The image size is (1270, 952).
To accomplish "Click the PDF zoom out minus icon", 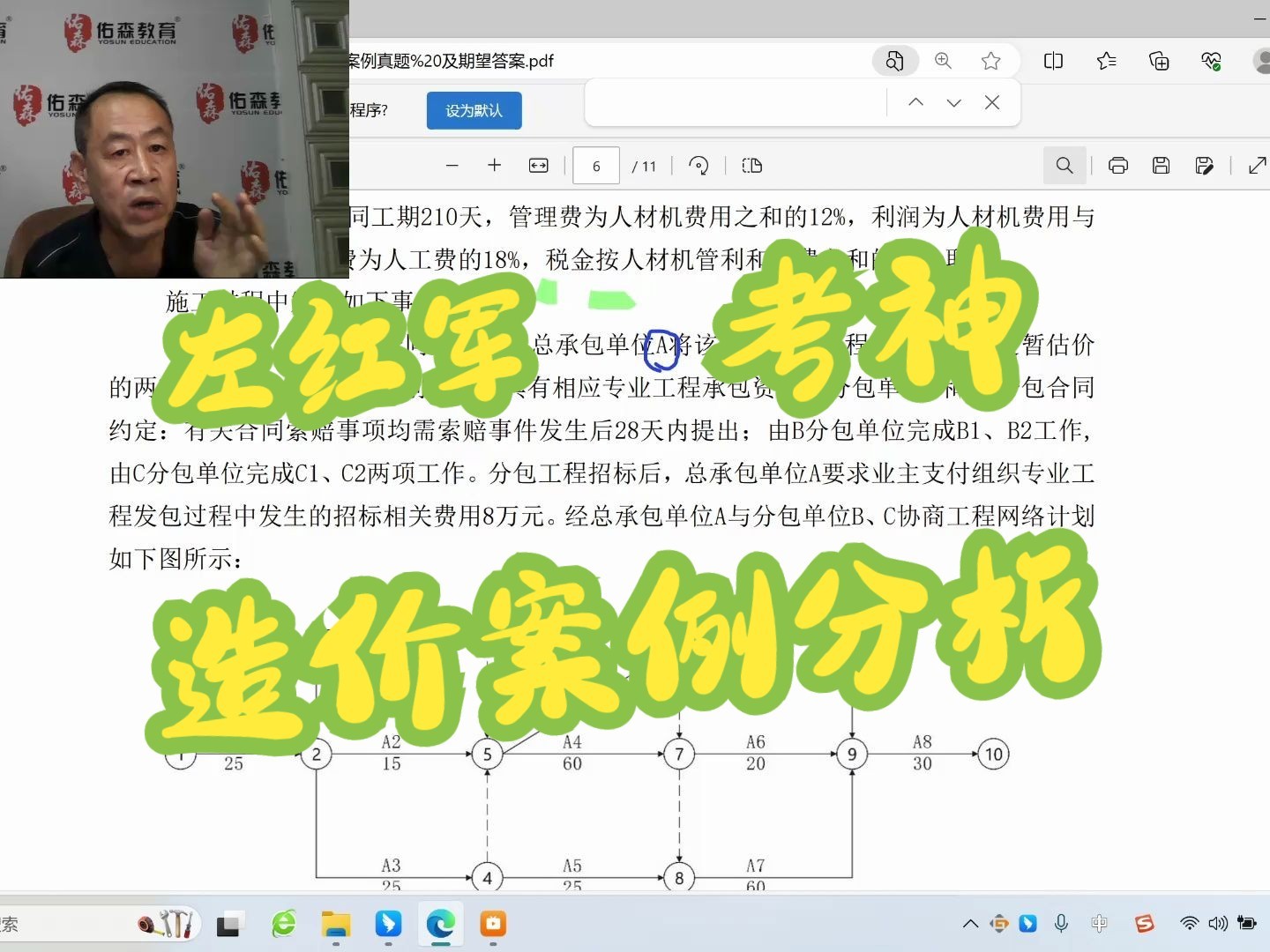I will click(x=452, y=166).
